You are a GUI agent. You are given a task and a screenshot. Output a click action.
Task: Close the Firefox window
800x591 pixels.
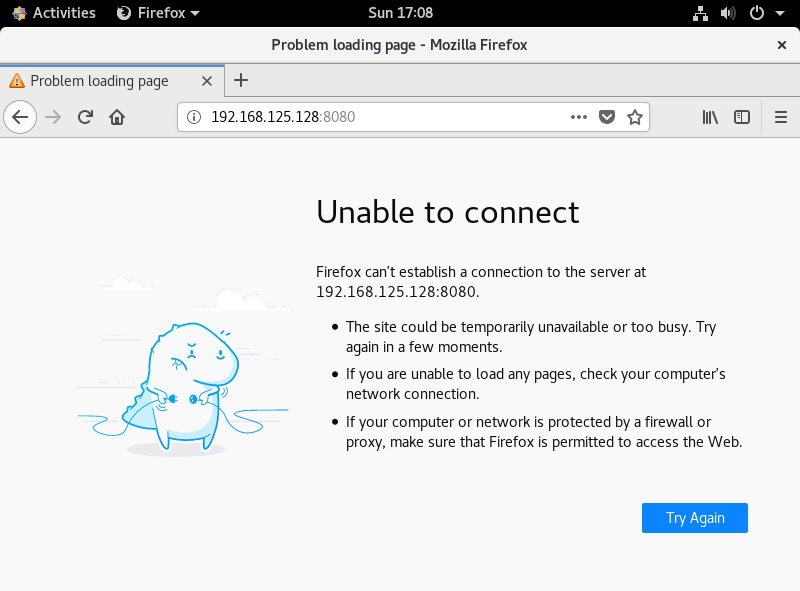781,45
